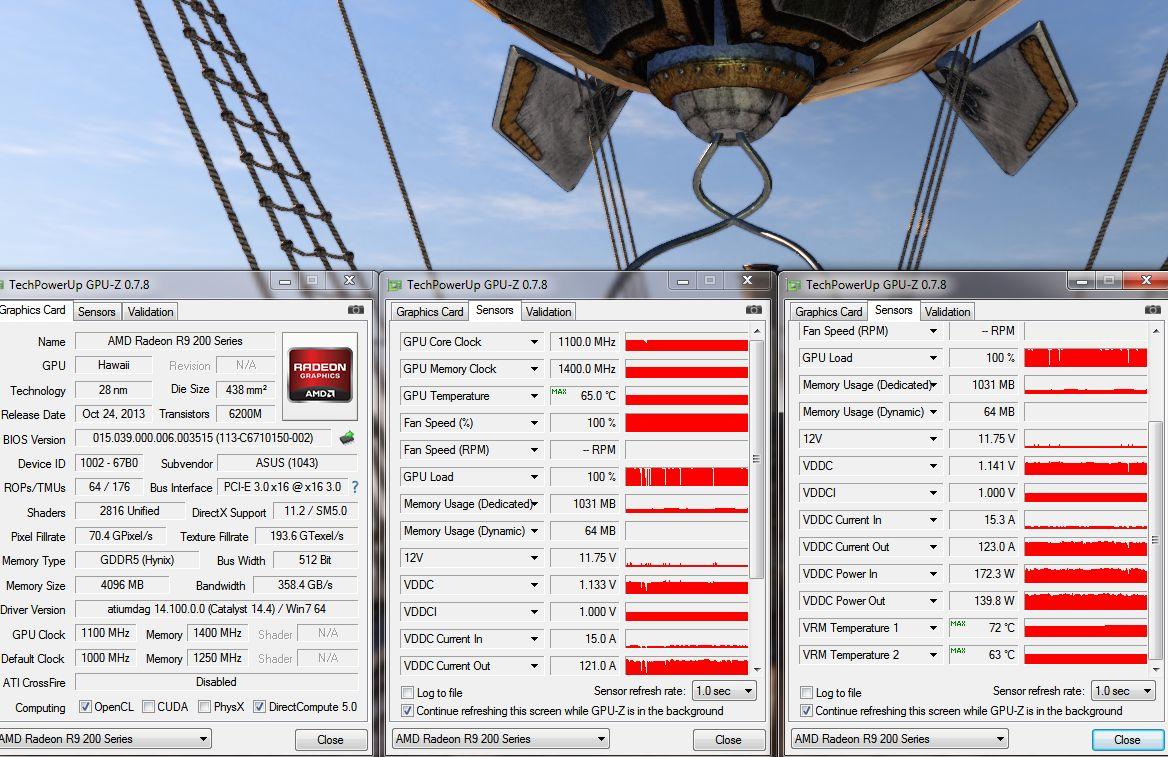Click Close button in right GPU-Z window

(x=1127, y=739)
